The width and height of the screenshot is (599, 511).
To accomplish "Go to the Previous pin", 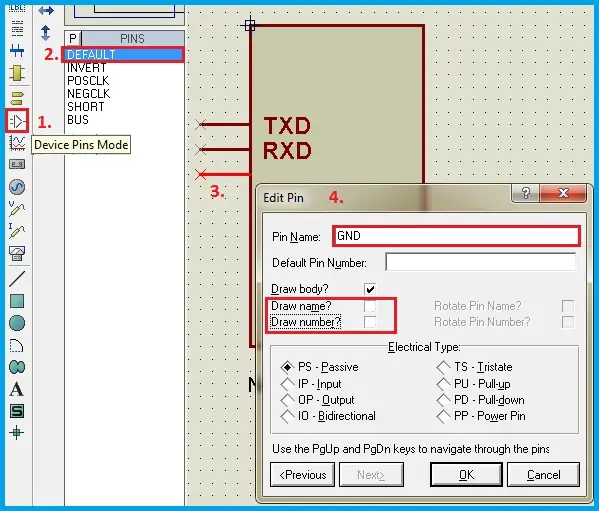I will click(x=303, y=475).
